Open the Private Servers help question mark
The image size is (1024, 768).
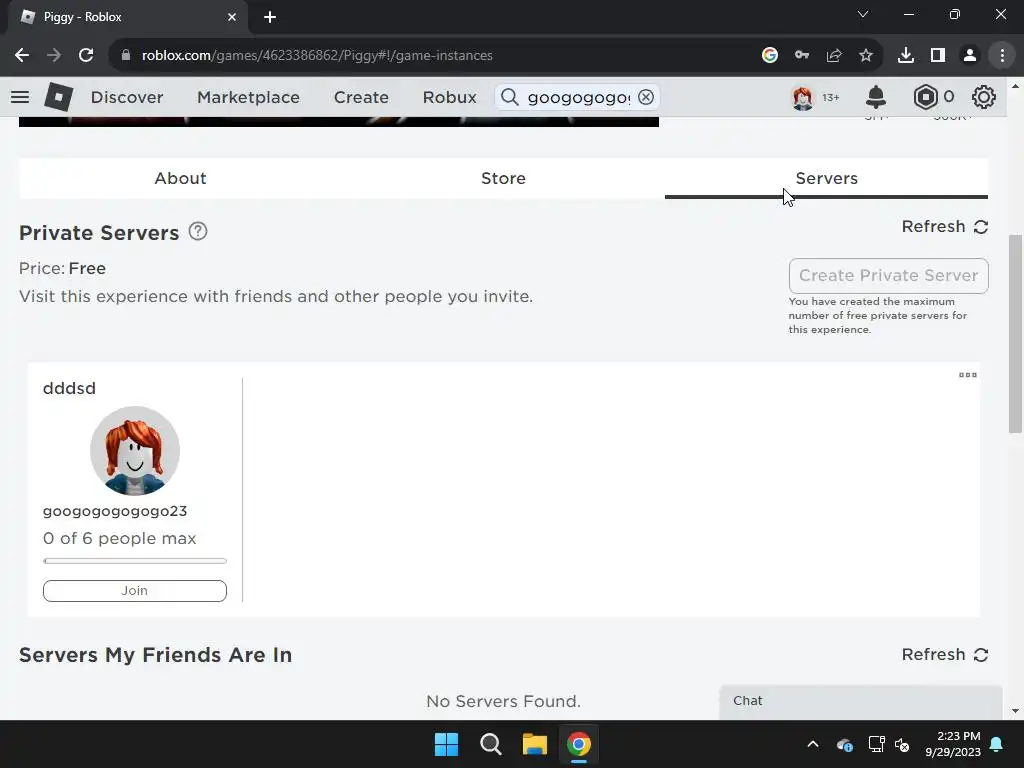(x=198, y=231)
